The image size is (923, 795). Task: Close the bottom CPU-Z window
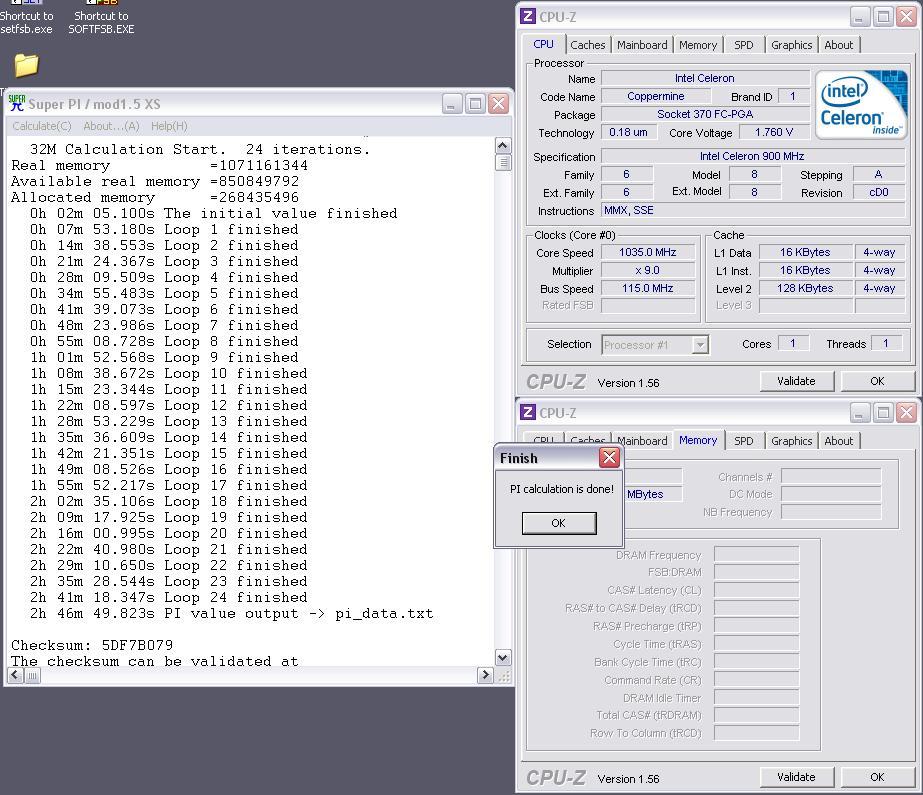907,413
